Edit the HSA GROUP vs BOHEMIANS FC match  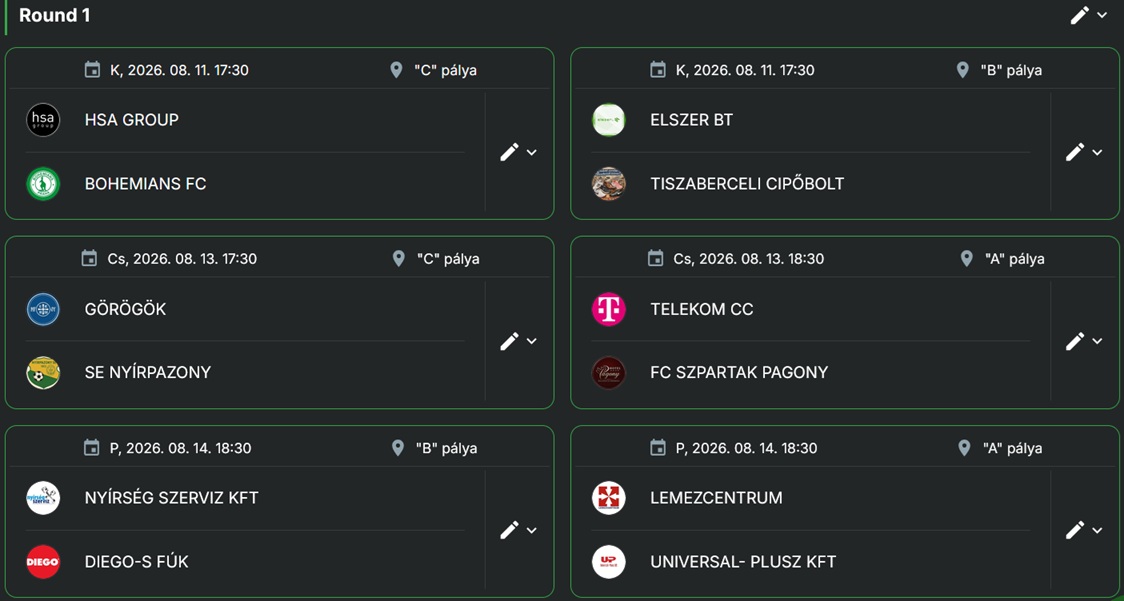[x=509, y=152]
